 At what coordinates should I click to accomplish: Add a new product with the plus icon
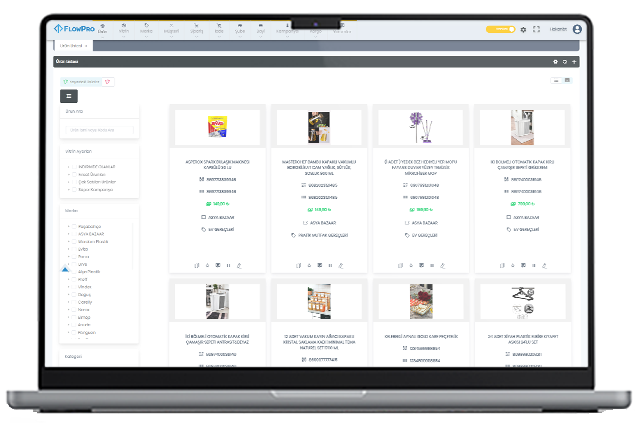click(574, 62)
